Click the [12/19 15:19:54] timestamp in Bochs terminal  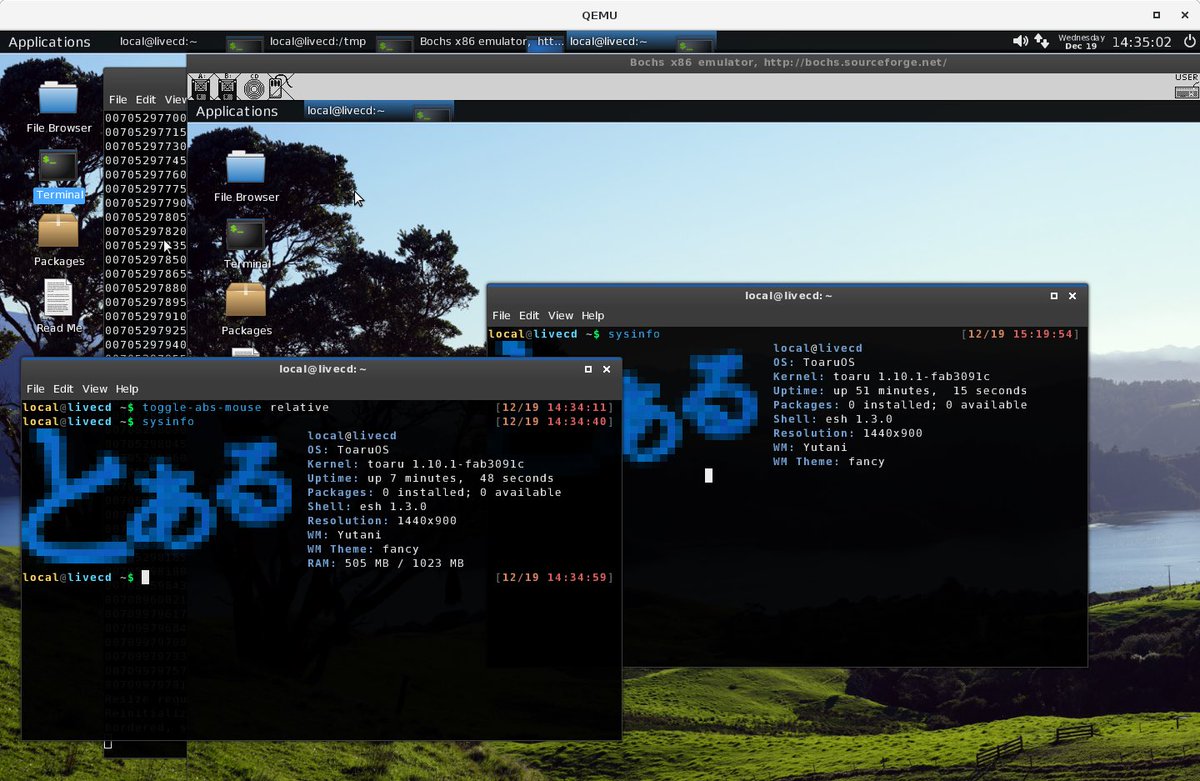1020,334
